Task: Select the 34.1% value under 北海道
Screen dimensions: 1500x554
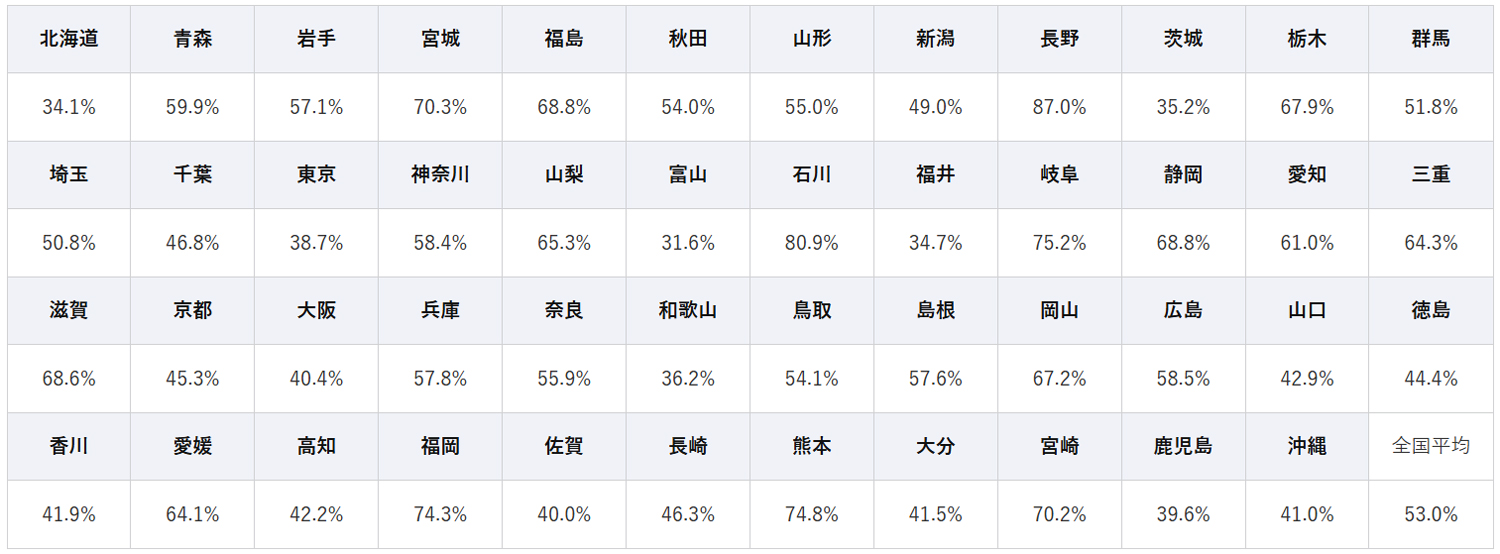Action: [69, 107]
